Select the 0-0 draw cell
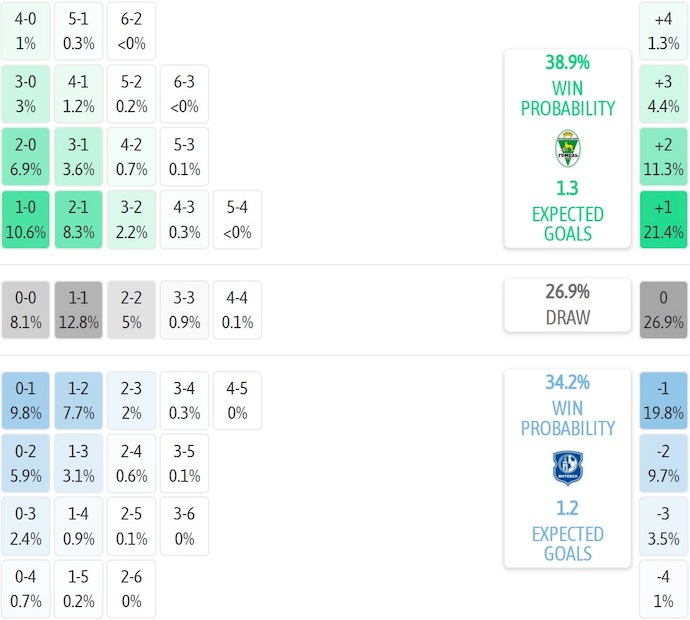690x620 pixels. coord(25,310)
